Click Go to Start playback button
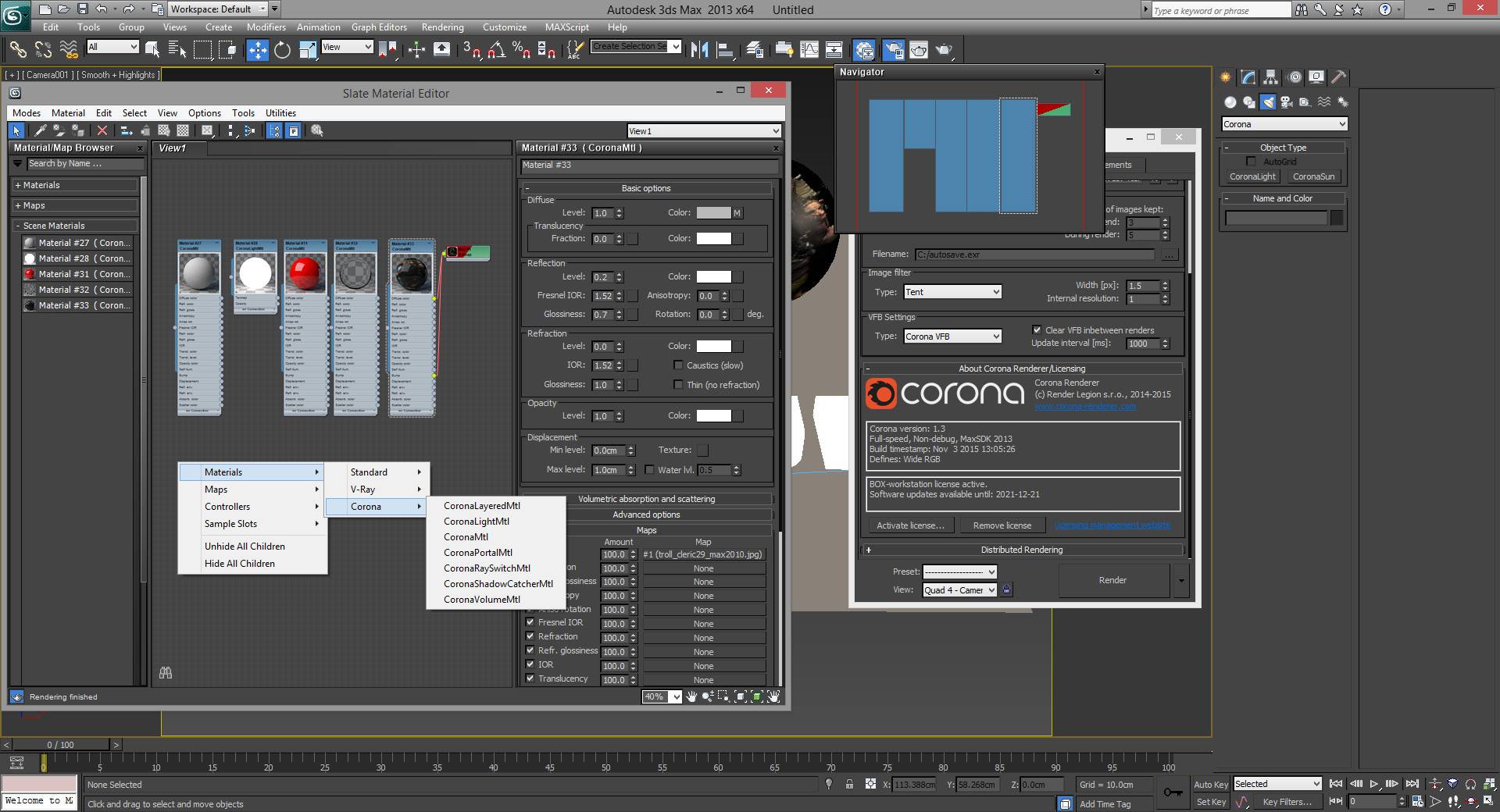Image resolution: width=1500 pixels, height=812 pixels. [1336, 784]
